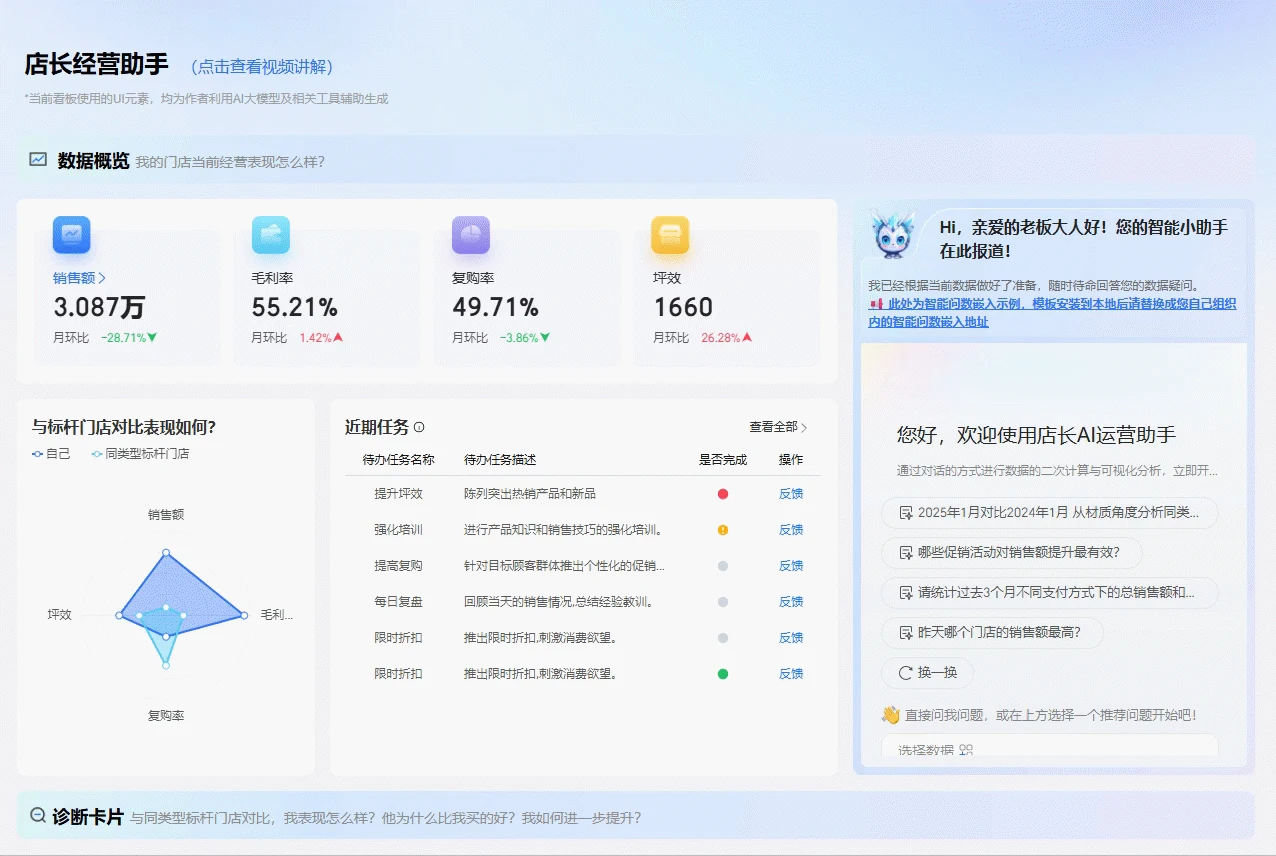Click the purple repurchase rate pie icon
Screen dimensions: 1276x856
471,235
